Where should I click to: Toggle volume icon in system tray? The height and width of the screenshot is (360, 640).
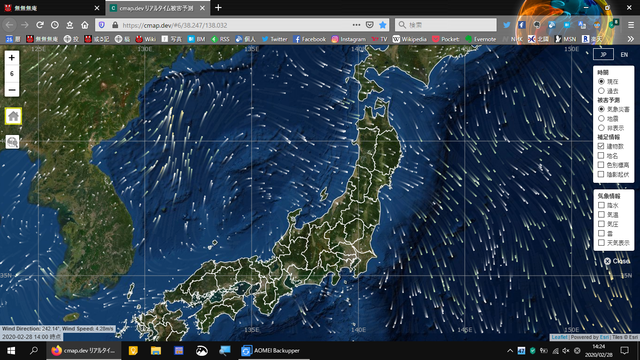click(566, 351)
